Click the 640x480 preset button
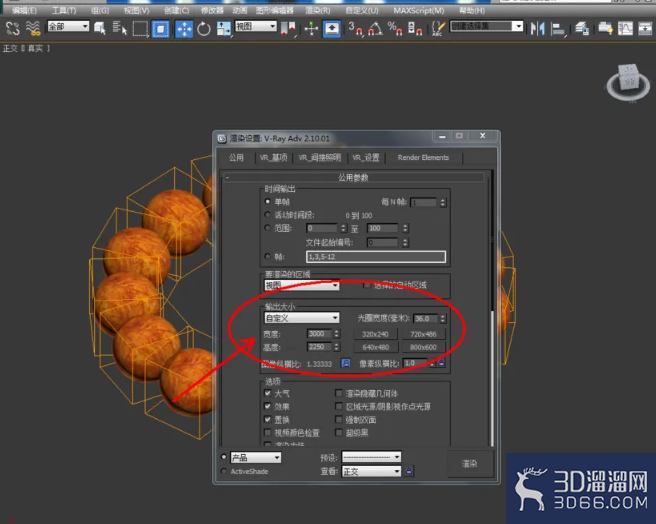656x524 pixels. (x=375, y=347)
